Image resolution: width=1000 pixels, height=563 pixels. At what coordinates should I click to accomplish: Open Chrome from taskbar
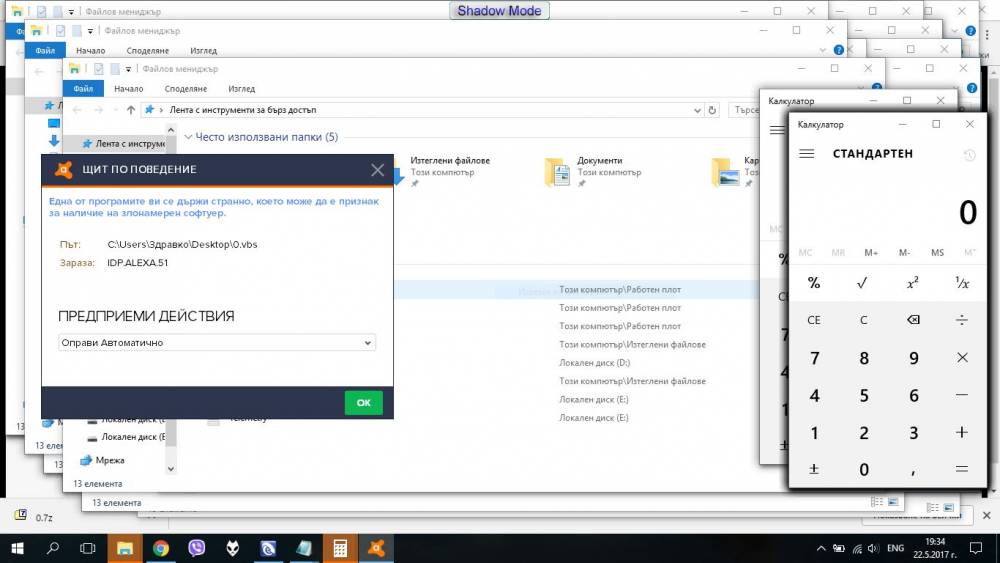(161, 548)
